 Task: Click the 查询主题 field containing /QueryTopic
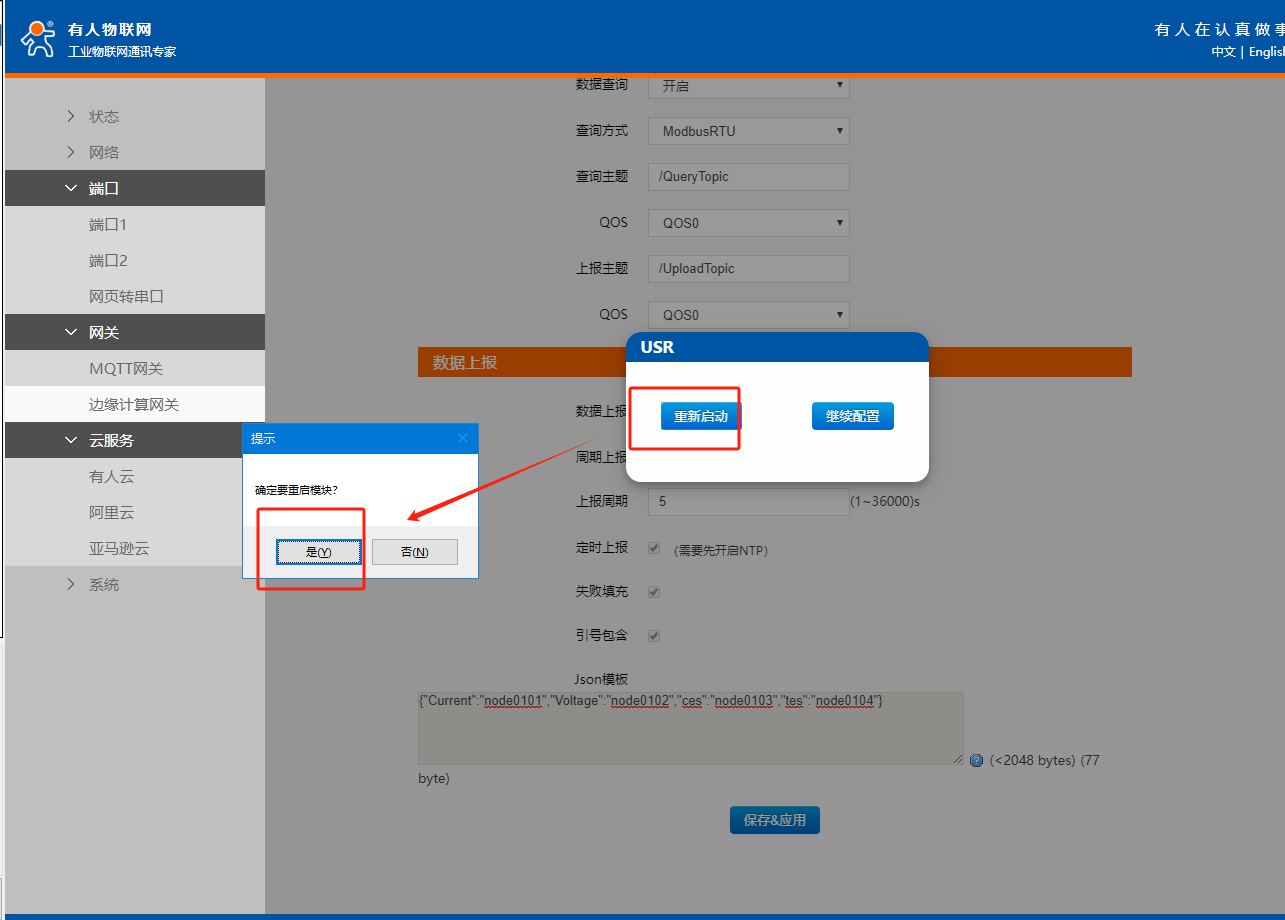click(x=749, y=177)
